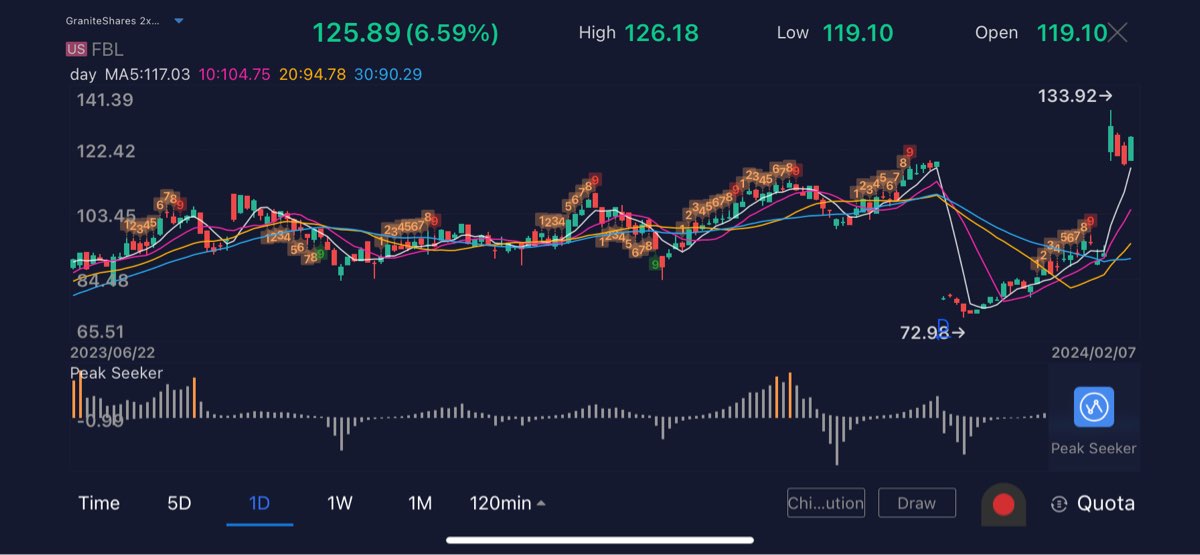
Task: Close the chart with the X icon
Action: 1117,33
